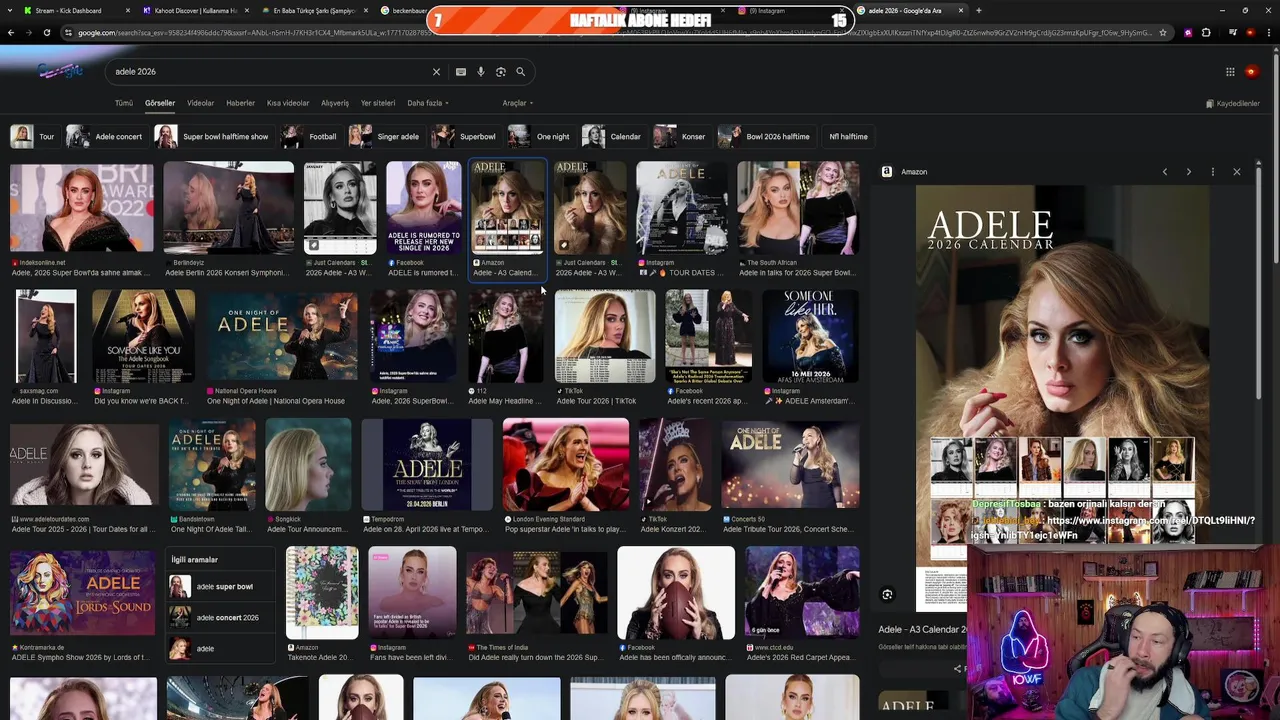Open the on-screen keyboard input tool
The height and width of the screenshot is (720, 1280).
460,72
